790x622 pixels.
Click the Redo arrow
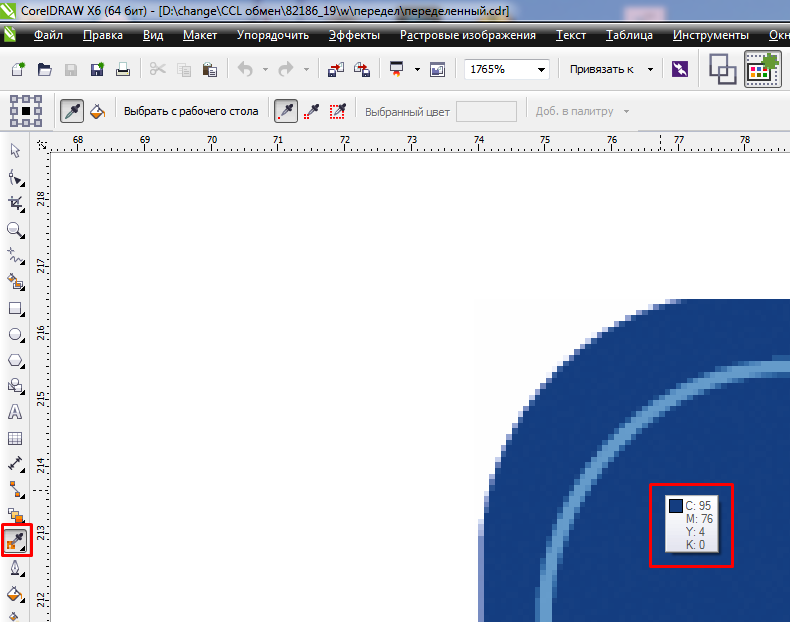pos(286,69)
